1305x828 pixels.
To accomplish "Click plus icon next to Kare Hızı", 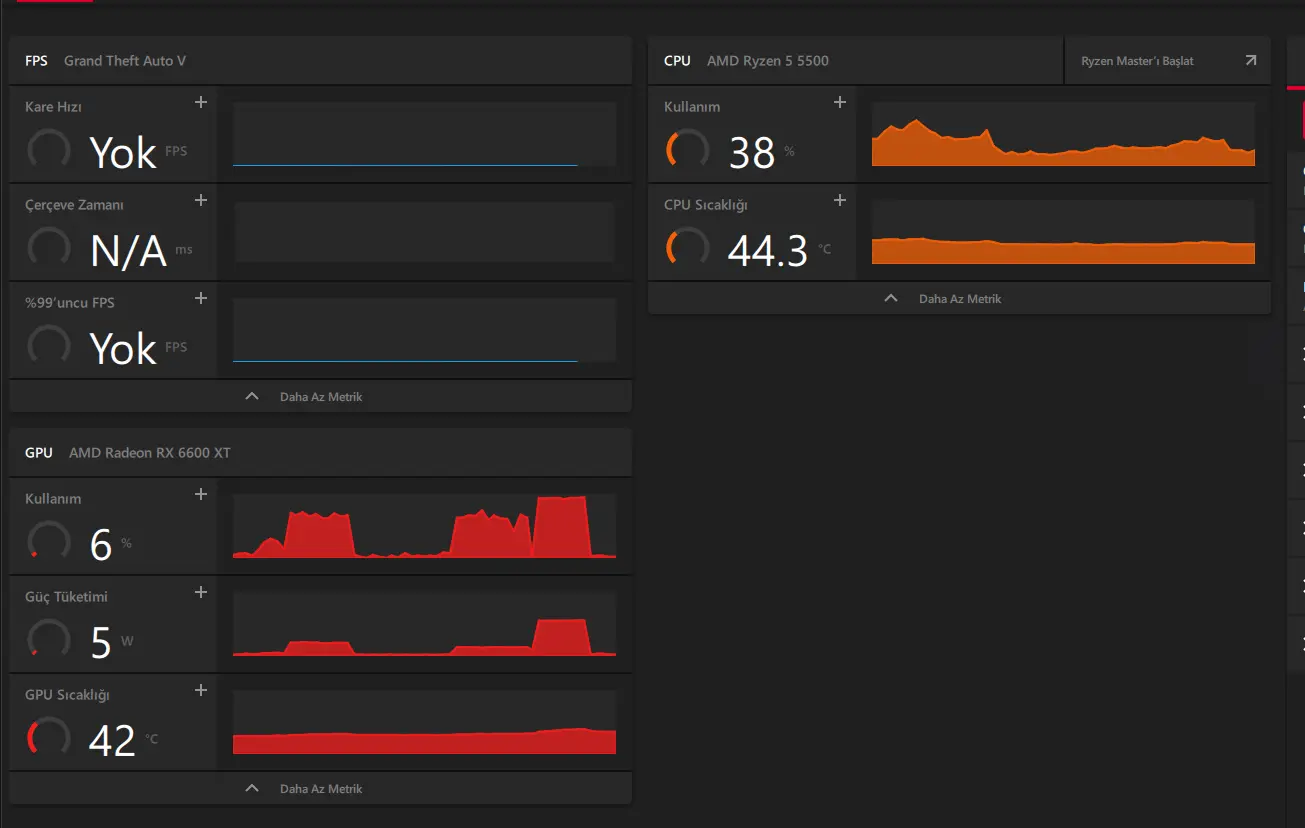I will click(x=201, y=102).
